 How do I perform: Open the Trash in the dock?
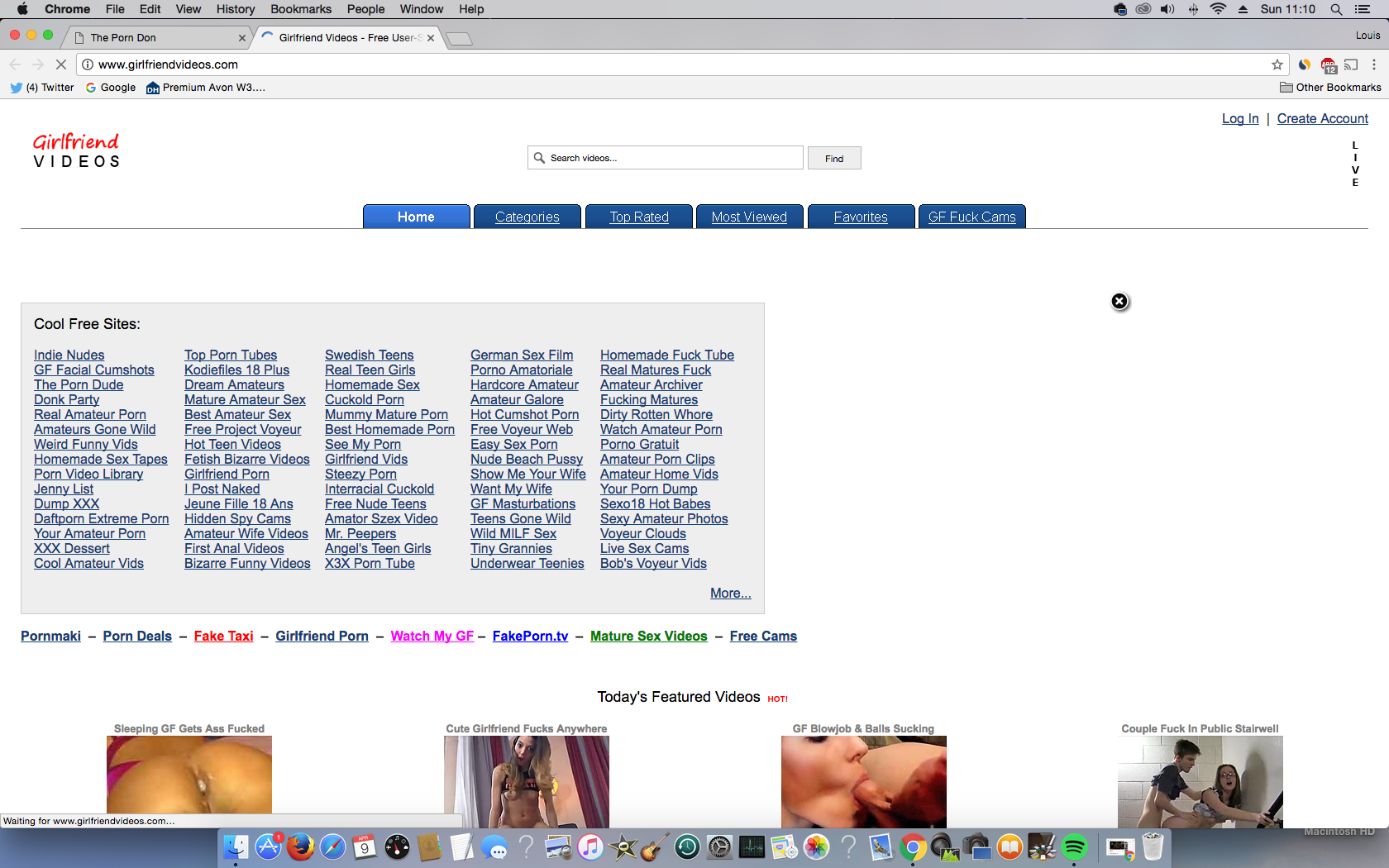click(x=1153, y=847)
